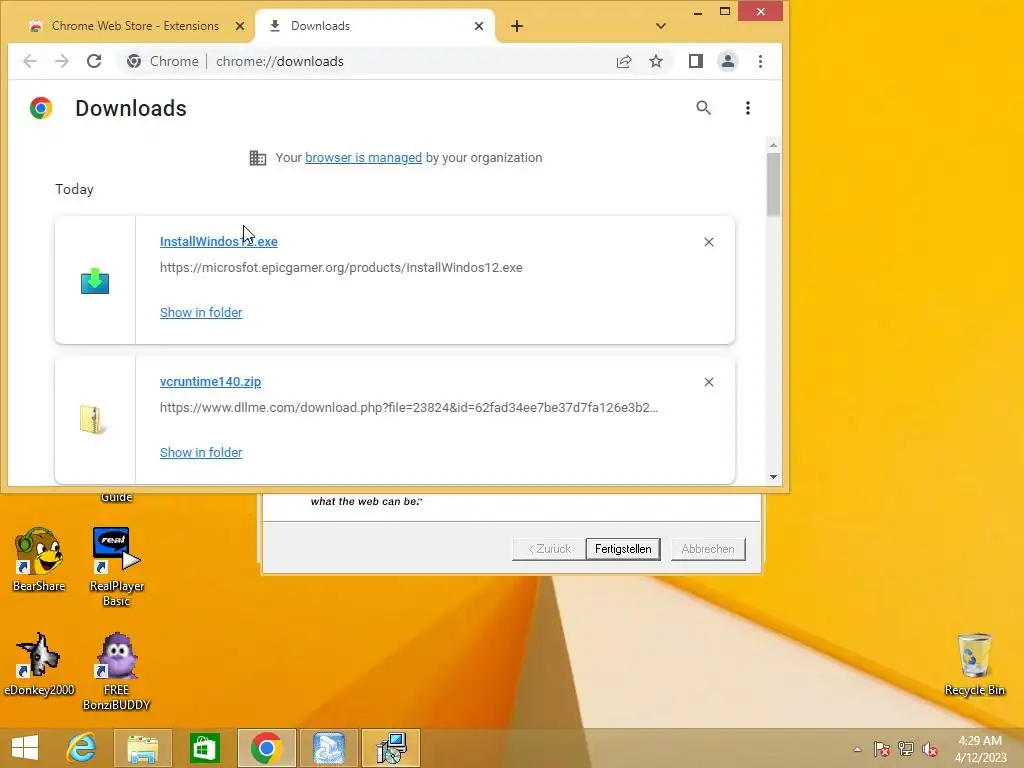The height and width of the screenshot is (768, 1024).
Task: Remove vcruntime140.zip from the list
Action: point(709,382)
